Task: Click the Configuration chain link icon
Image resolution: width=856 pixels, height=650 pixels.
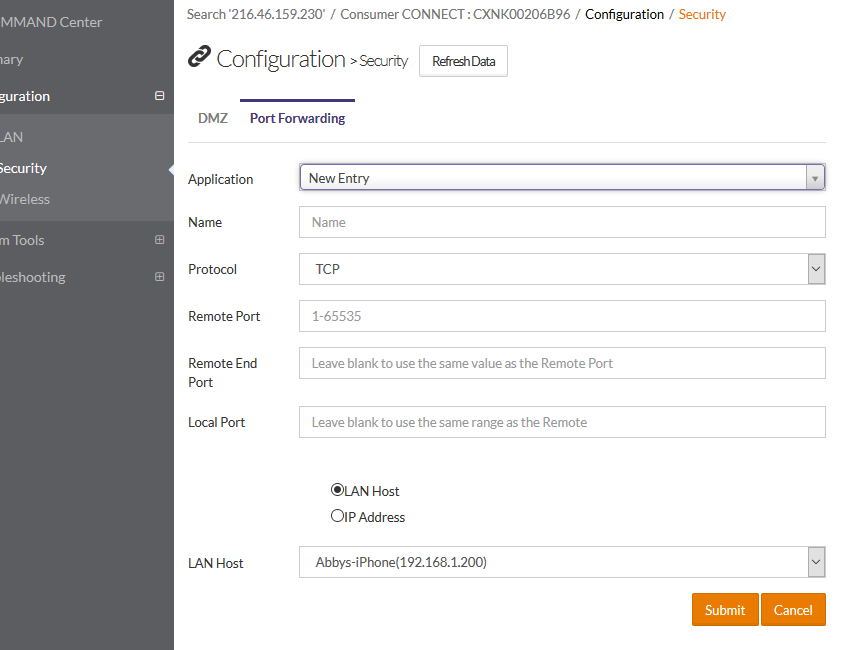Action: pos(199,58)
